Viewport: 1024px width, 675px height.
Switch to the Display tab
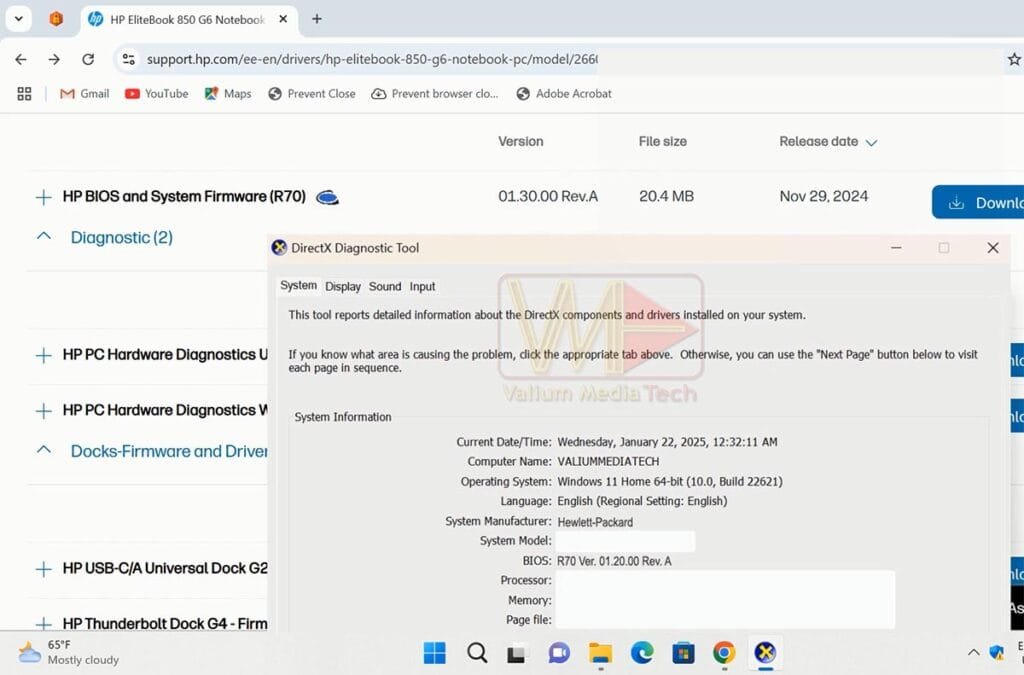pos(343,287)
